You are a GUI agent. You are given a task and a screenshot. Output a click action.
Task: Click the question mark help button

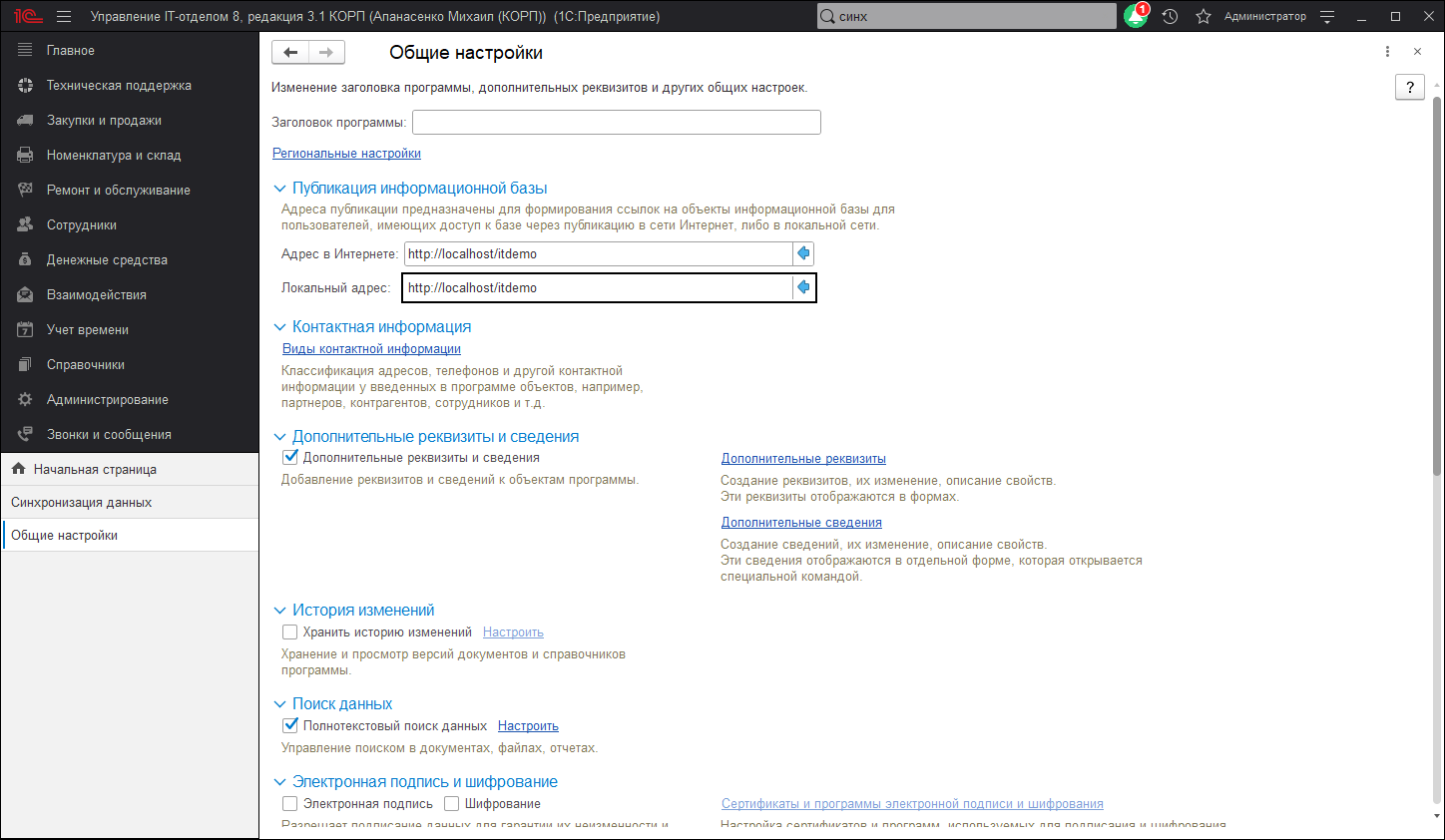point(1409,87)
